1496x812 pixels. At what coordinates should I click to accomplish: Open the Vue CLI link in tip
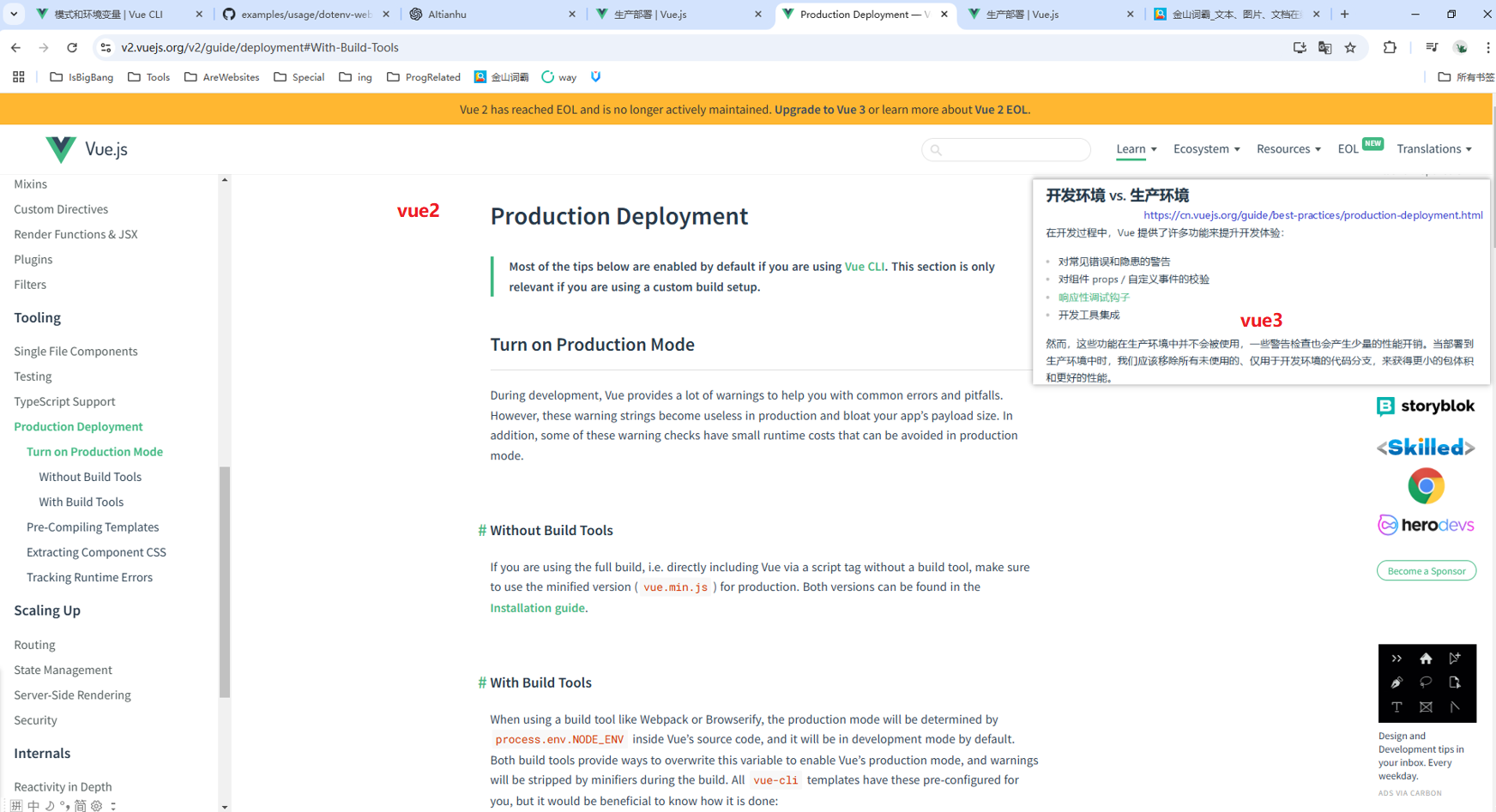click(x=864, y=267)
